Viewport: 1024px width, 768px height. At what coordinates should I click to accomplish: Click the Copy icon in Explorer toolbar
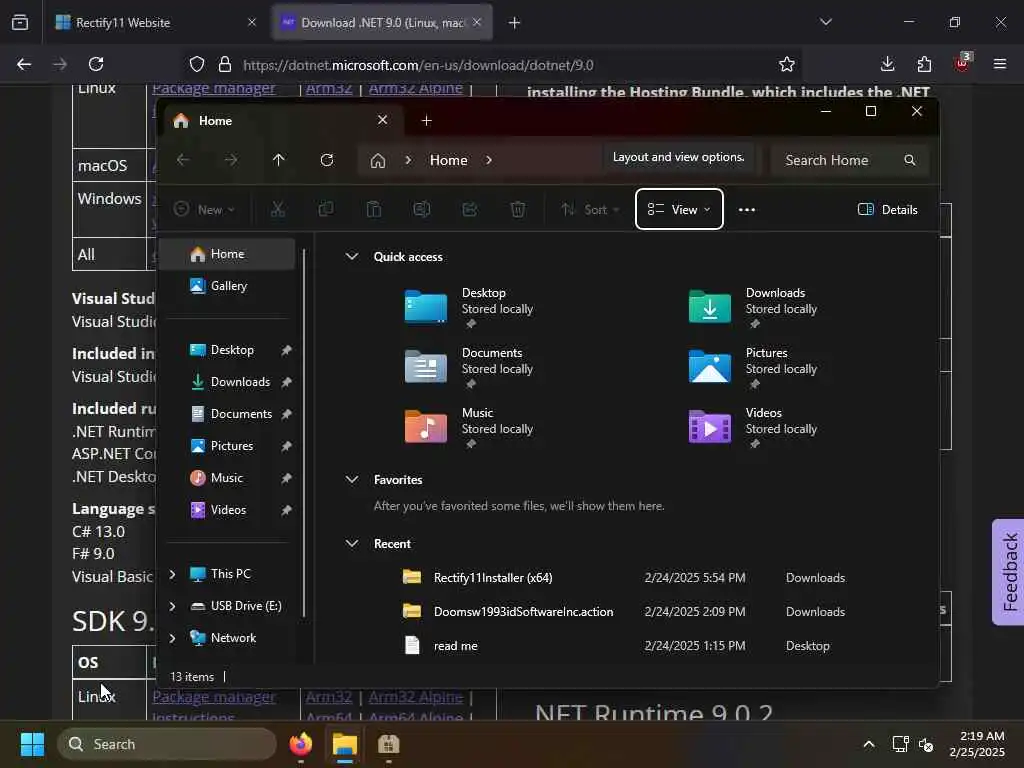coord(325,209)
